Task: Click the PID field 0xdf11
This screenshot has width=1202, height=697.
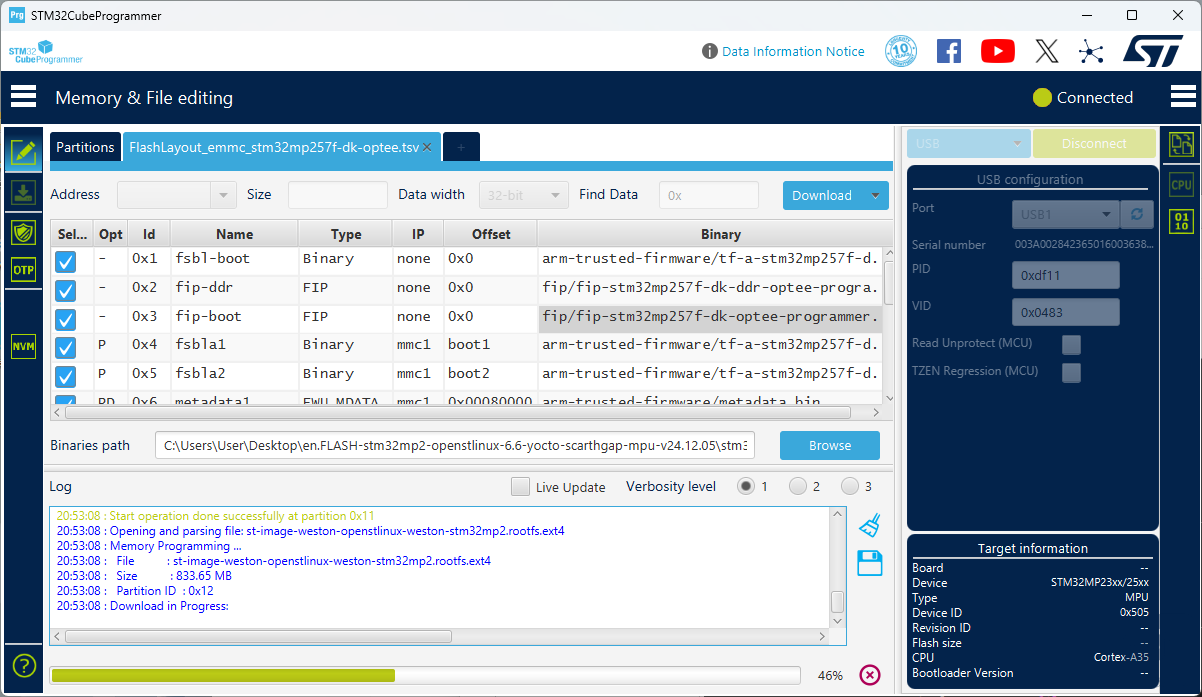Action: (x=1066, y=275)
